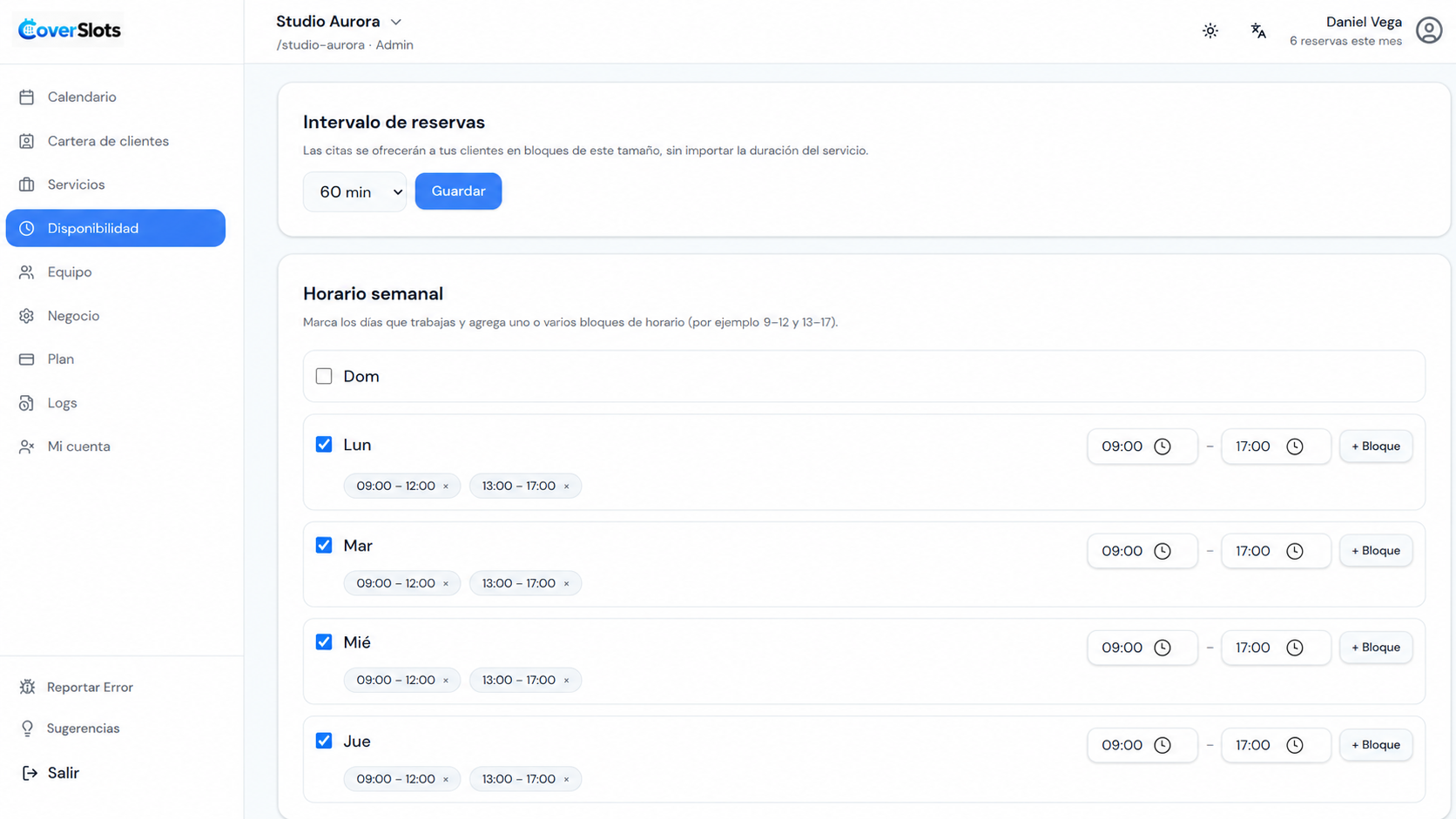This screenshot has height=819, width=1456.
Task: Click the Servicios briefcase icon
Action: coord(27,185)
